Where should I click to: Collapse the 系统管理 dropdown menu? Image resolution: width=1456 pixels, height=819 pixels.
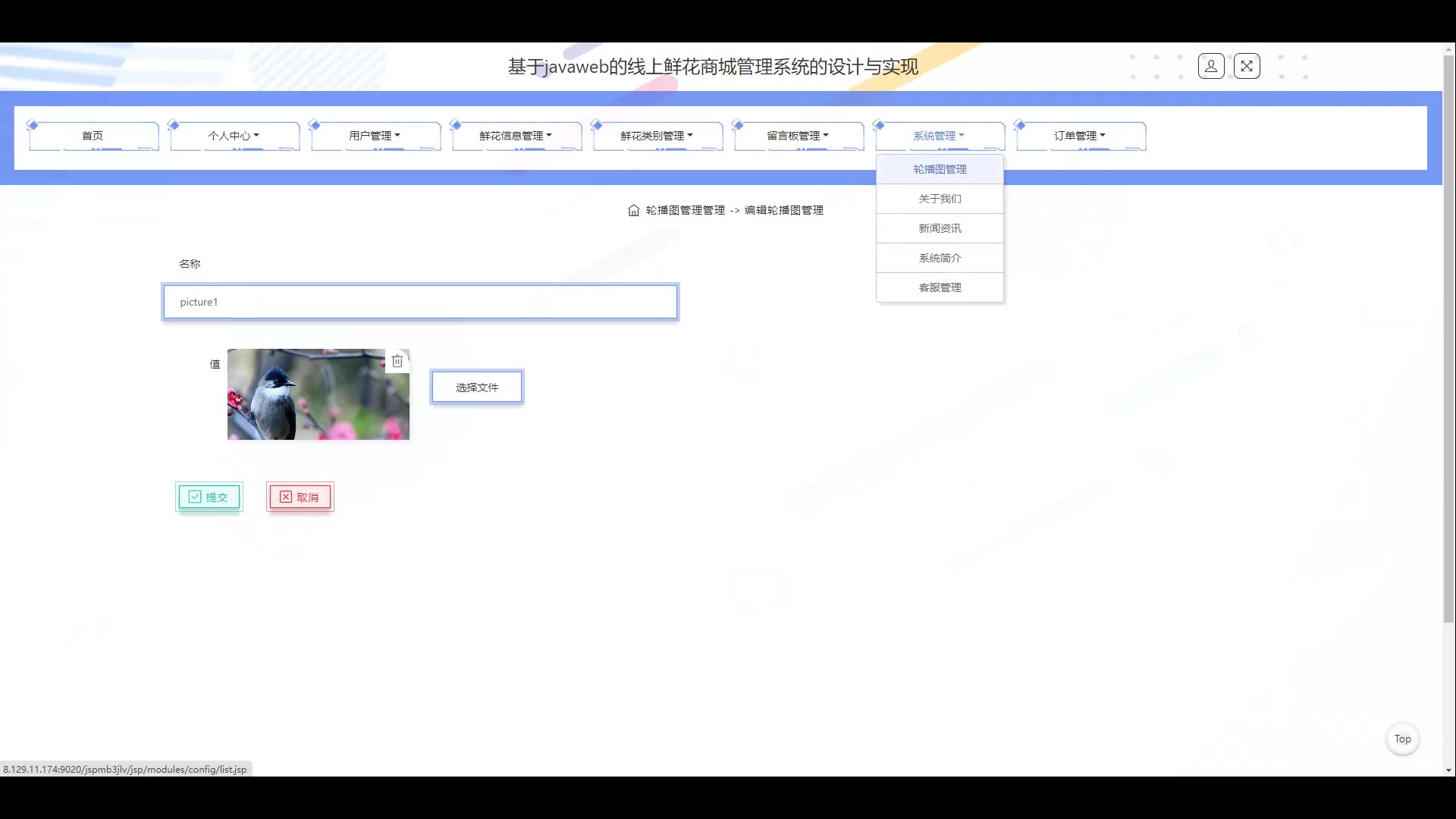coord(940,136)
